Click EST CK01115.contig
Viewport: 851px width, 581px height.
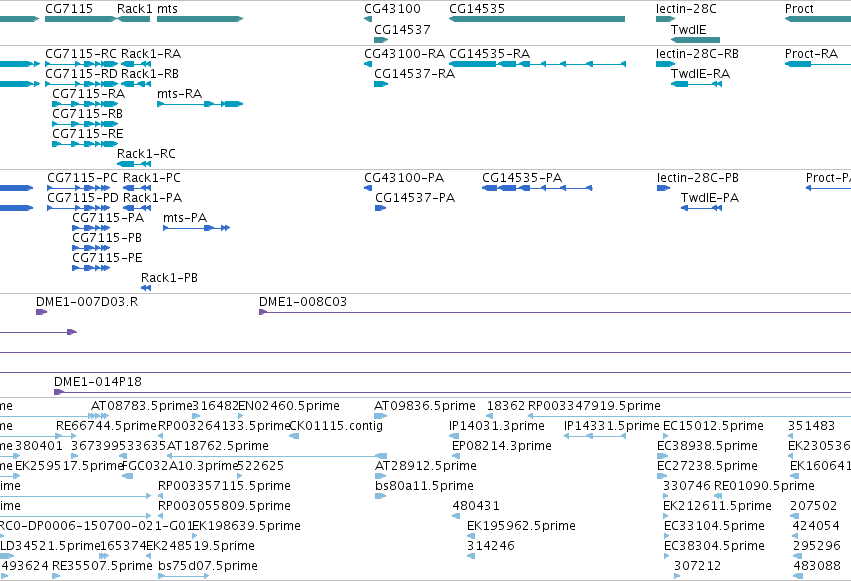[336, 426]
